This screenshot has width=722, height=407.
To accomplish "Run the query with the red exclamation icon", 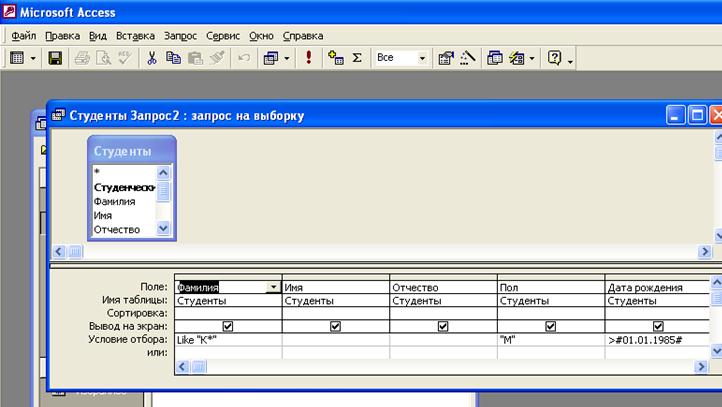I will [x=309, y=58].
